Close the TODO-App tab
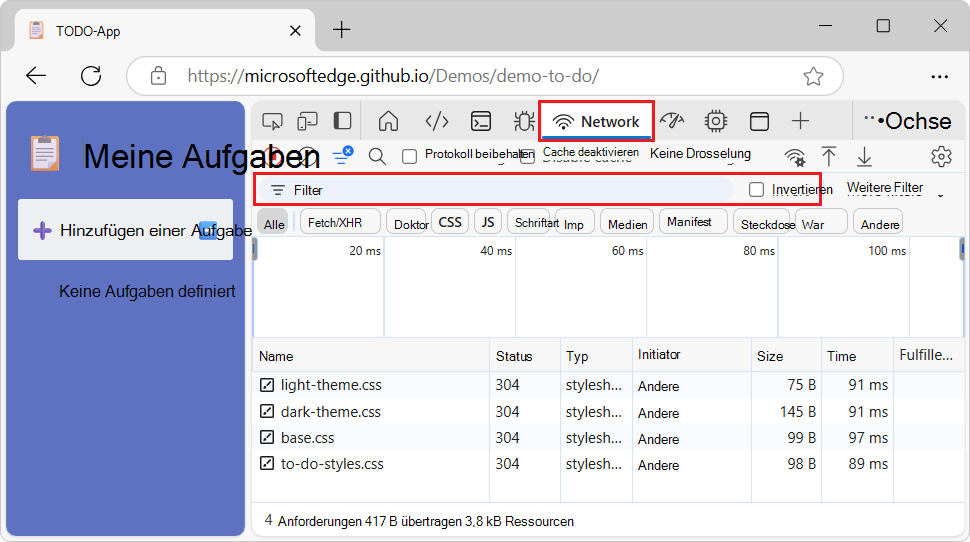This screenshot has width=970, height=542. [295, 31]
